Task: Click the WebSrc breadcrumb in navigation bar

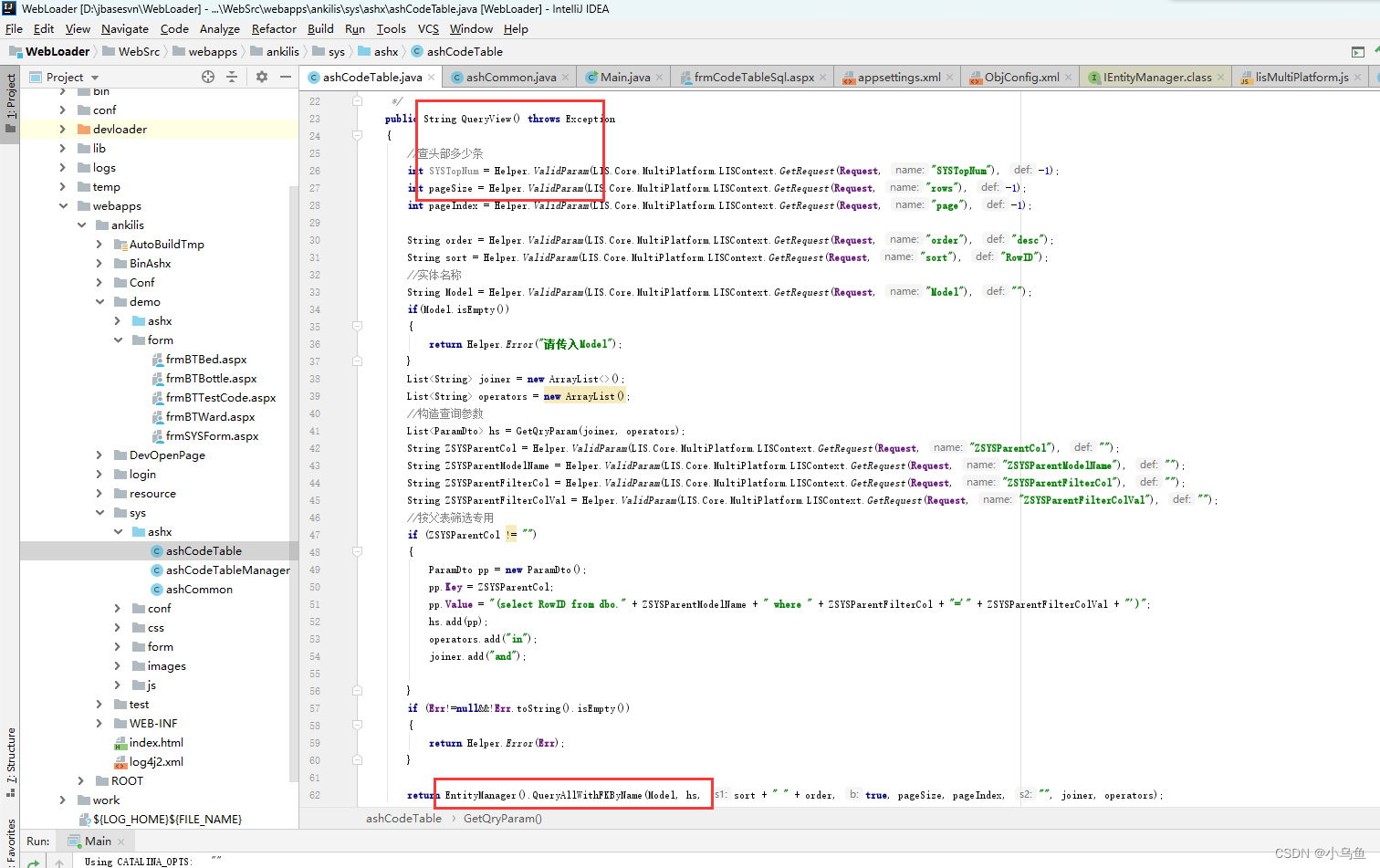Action: (131, 52)
